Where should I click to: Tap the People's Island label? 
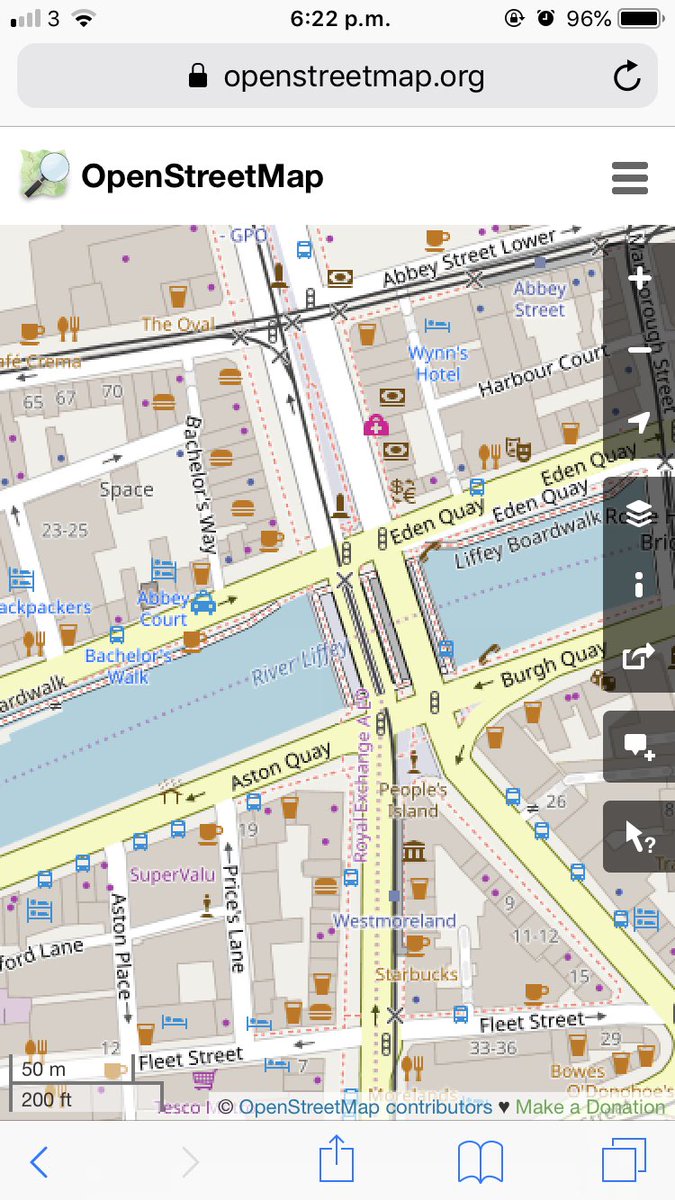click(413, 800)
